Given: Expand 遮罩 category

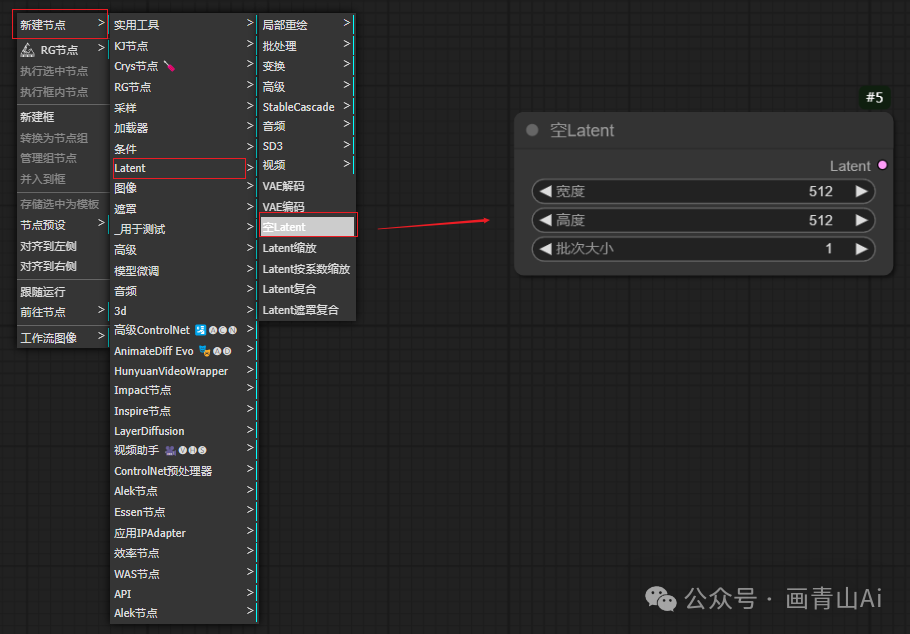Looking at the screenshot, I should tap(183, 208).
